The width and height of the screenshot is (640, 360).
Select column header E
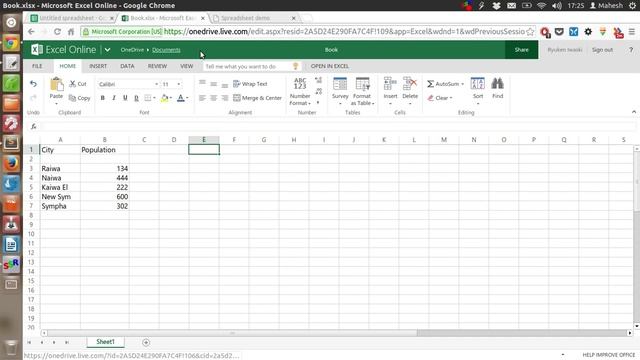coord(204,140)
